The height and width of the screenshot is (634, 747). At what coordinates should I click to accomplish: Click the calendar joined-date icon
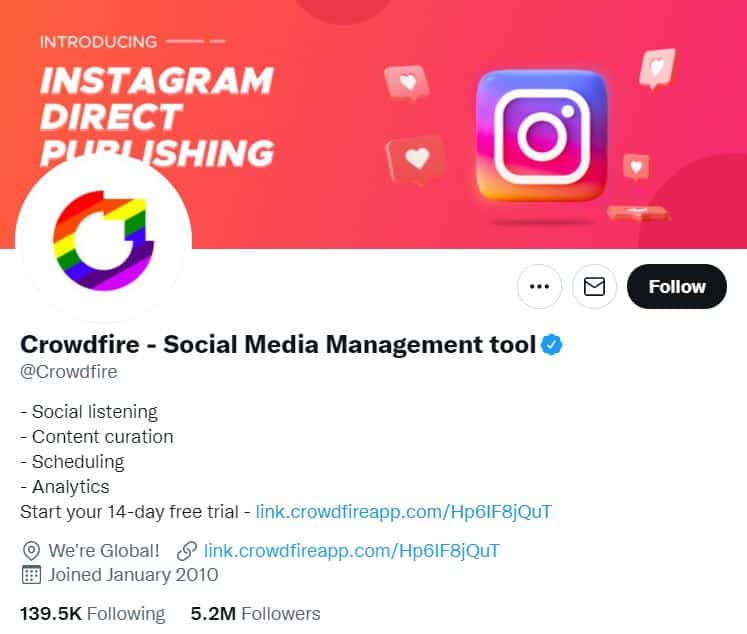coord(31,575)
